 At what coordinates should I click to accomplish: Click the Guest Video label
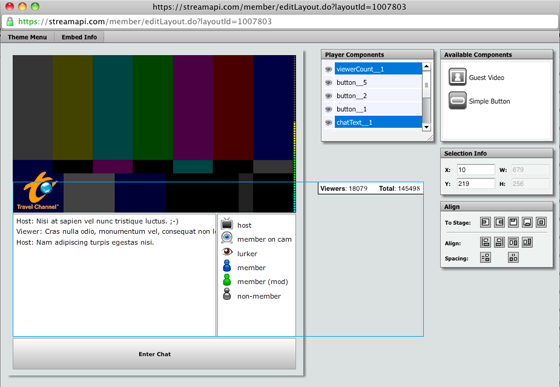pos(486,77)
